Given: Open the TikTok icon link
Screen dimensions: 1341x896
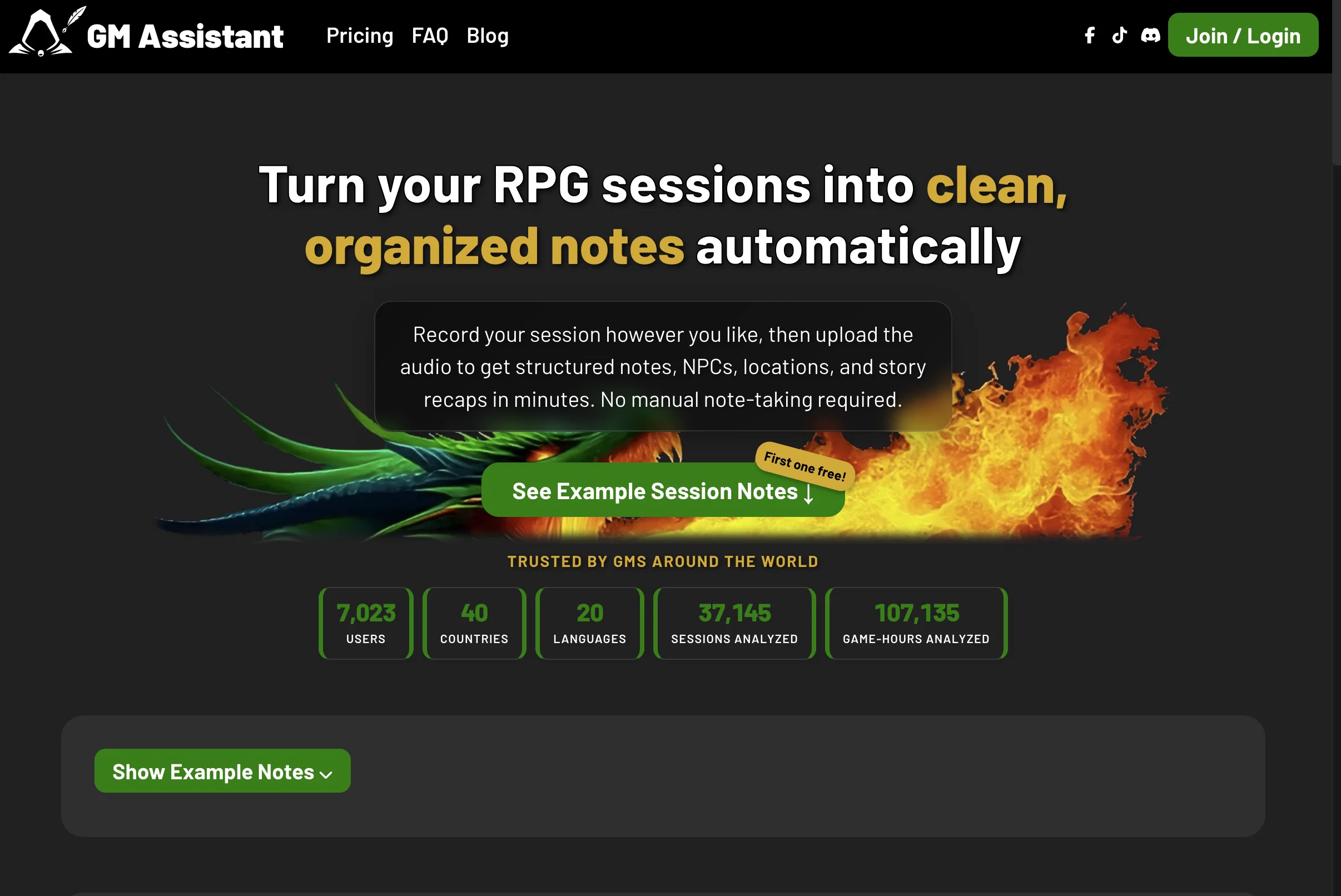Looking at the screenshot, I should point(1119,36).
